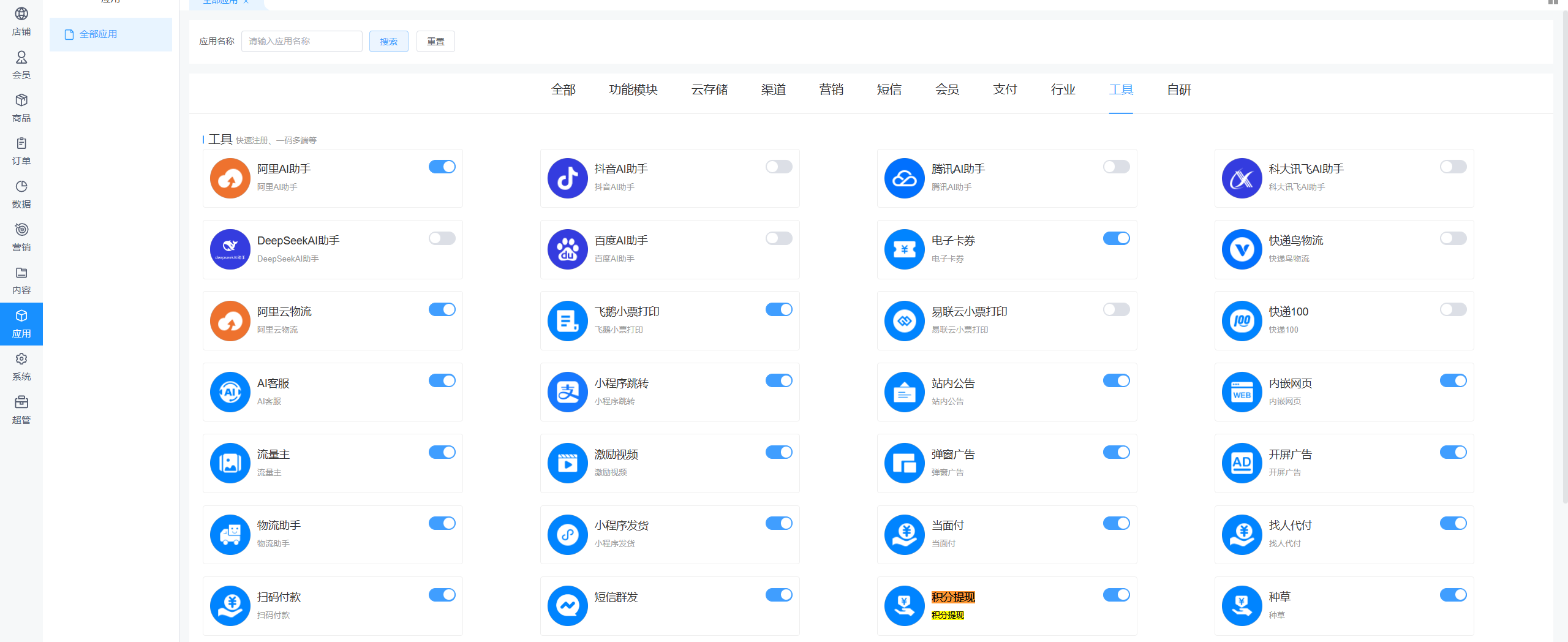Viewport: 1568px width, 642px height.
Task: Click the DeepSeekAI助手 whale icon
Action: tap(230, 249)
